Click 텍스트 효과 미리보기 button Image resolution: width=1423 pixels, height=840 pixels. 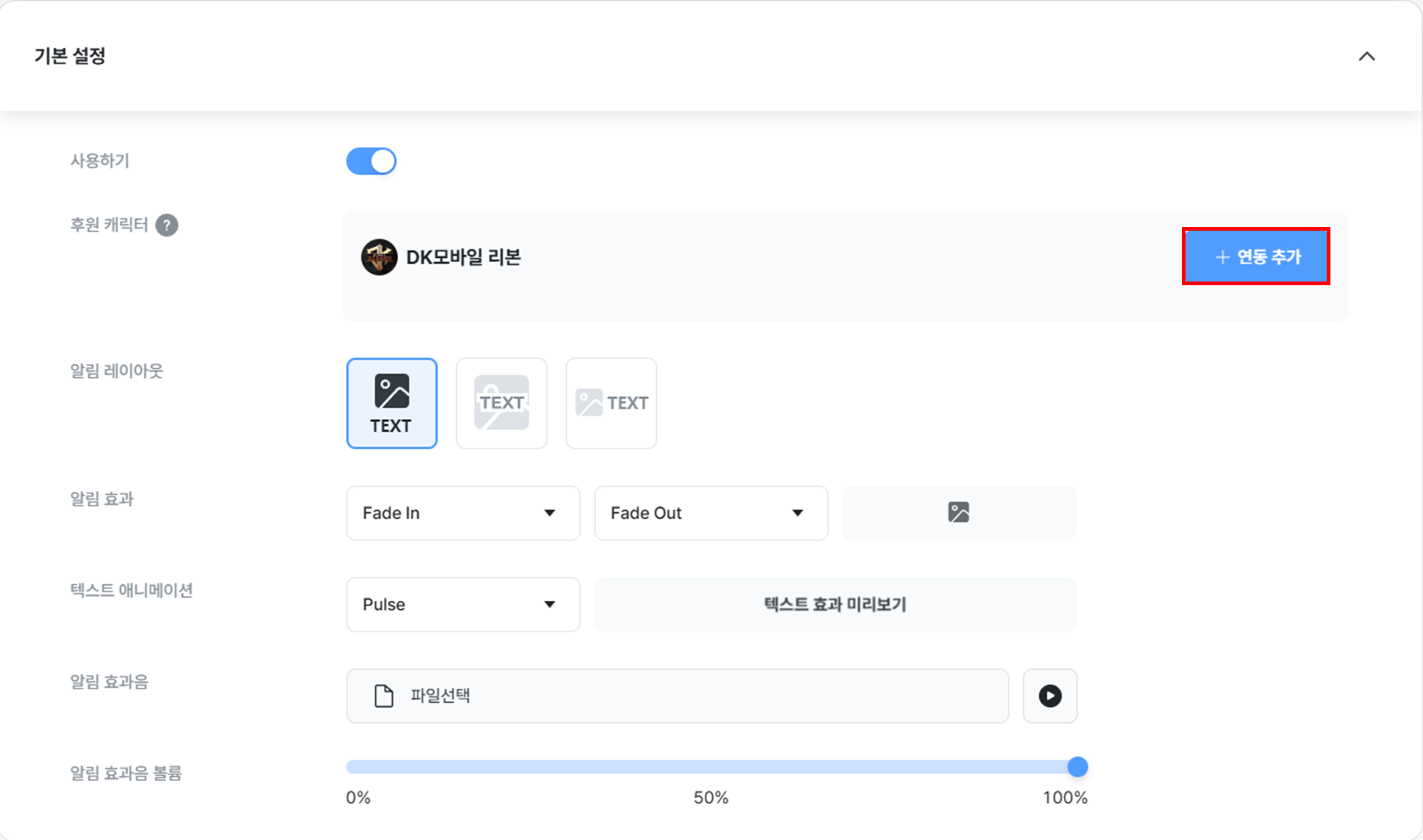coord(835,604)
